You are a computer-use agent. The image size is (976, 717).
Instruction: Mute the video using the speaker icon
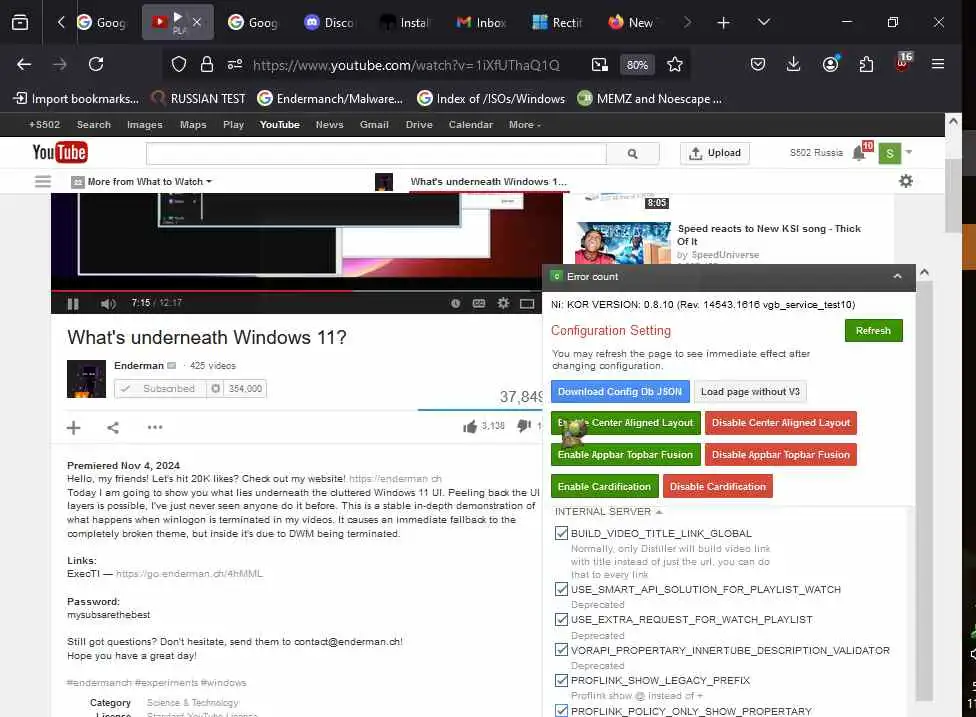[108, 304]
